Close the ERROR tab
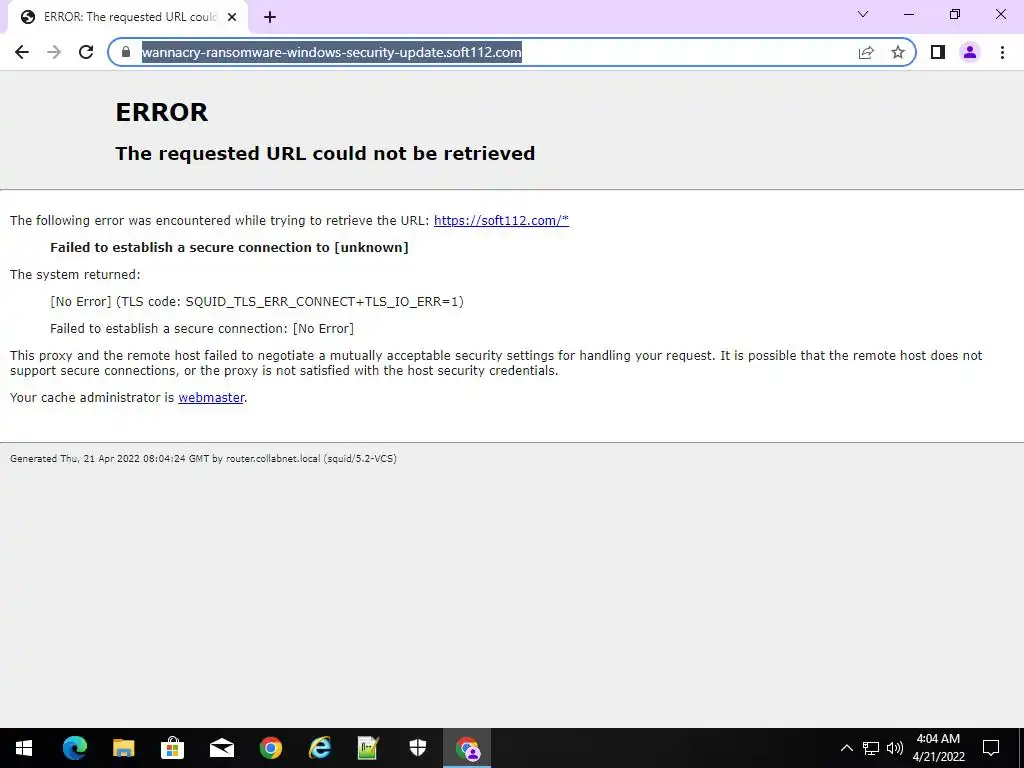Viewport: 1024px width, 768px height. tap(232, 18)
